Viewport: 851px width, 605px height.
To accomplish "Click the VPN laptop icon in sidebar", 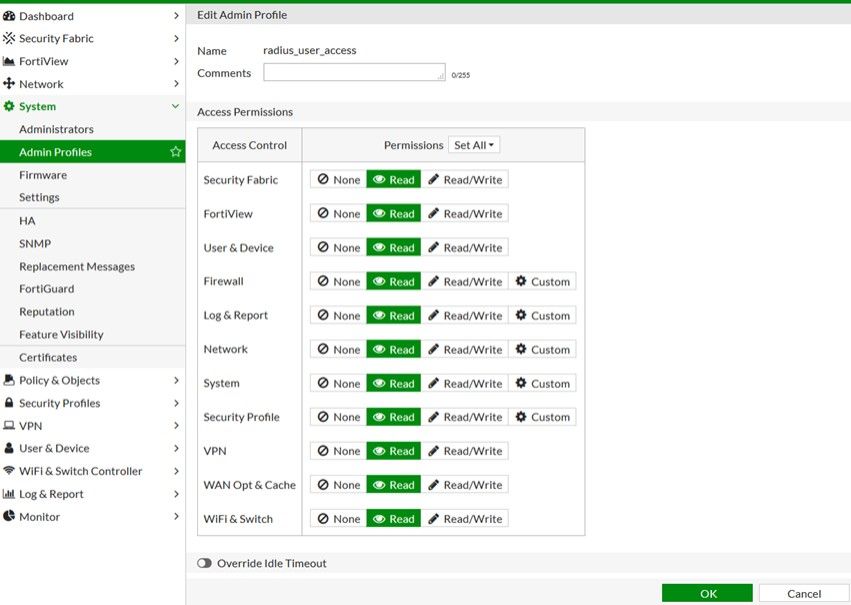I will click(x=9, y=425).
